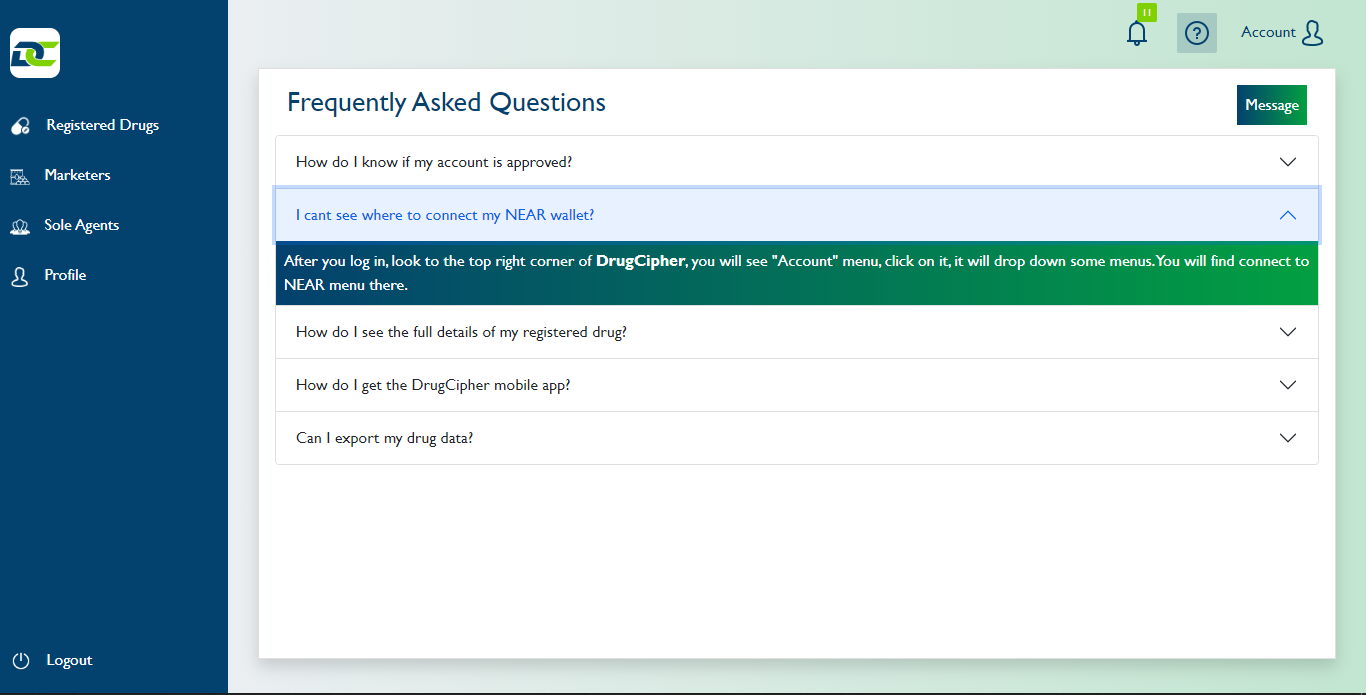The image size is (1366, 695).
Task: Click the Logout power icon
Action: coord(21,661)
